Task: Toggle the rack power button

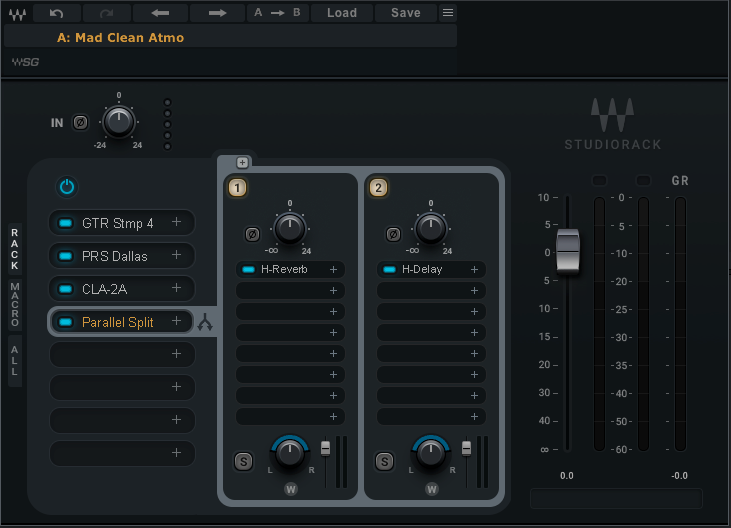Action: (x=67, y=187)
